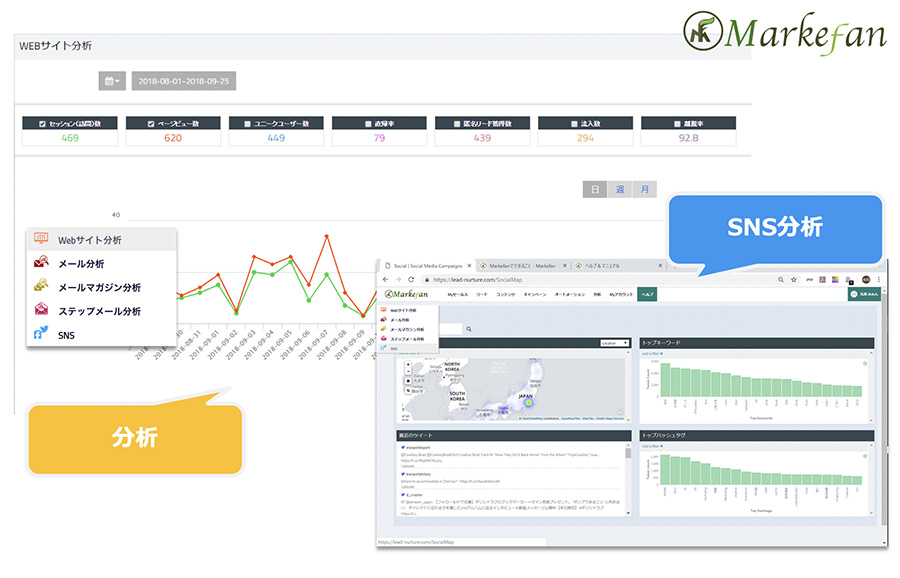The height and width of the screenshot is (578, 900).
Task: Open the browser three-dot menu
Action: pyautogui.click(x=879, y=280)
